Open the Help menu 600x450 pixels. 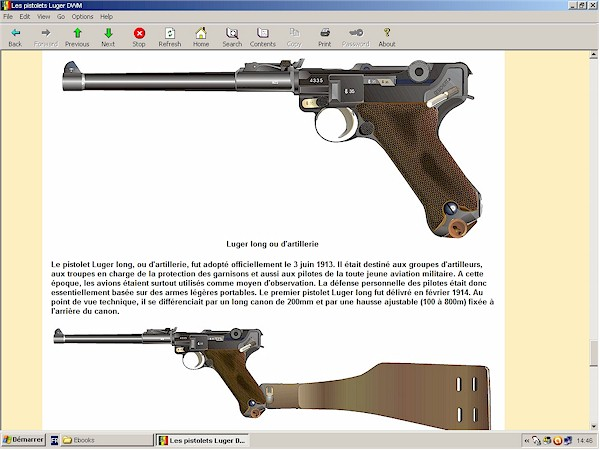click(106, 16)
